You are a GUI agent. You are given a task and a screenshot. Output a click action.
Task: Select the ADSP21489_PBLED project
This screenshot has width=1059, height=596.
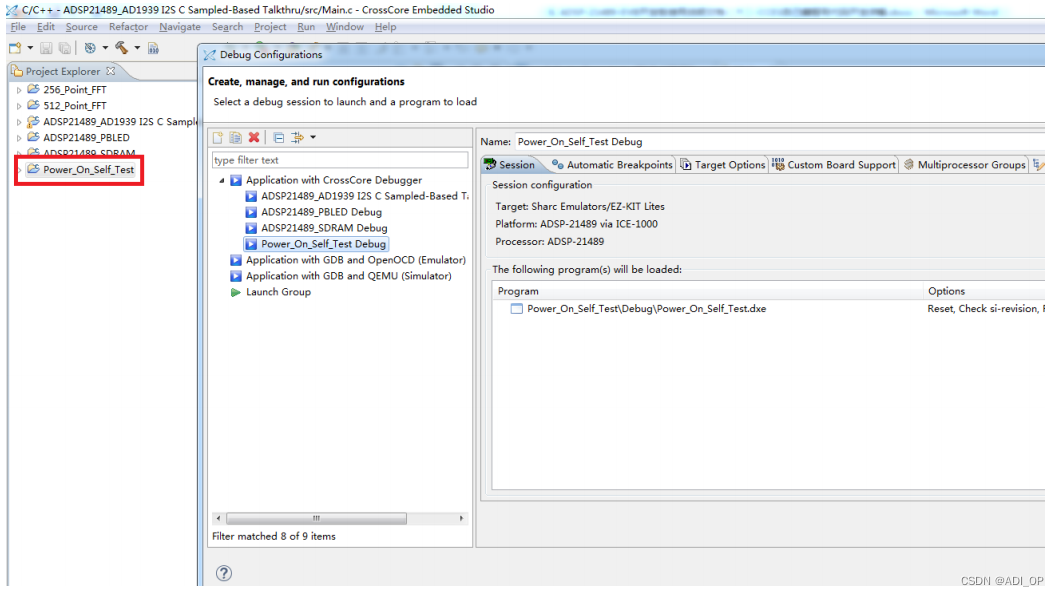78,138
